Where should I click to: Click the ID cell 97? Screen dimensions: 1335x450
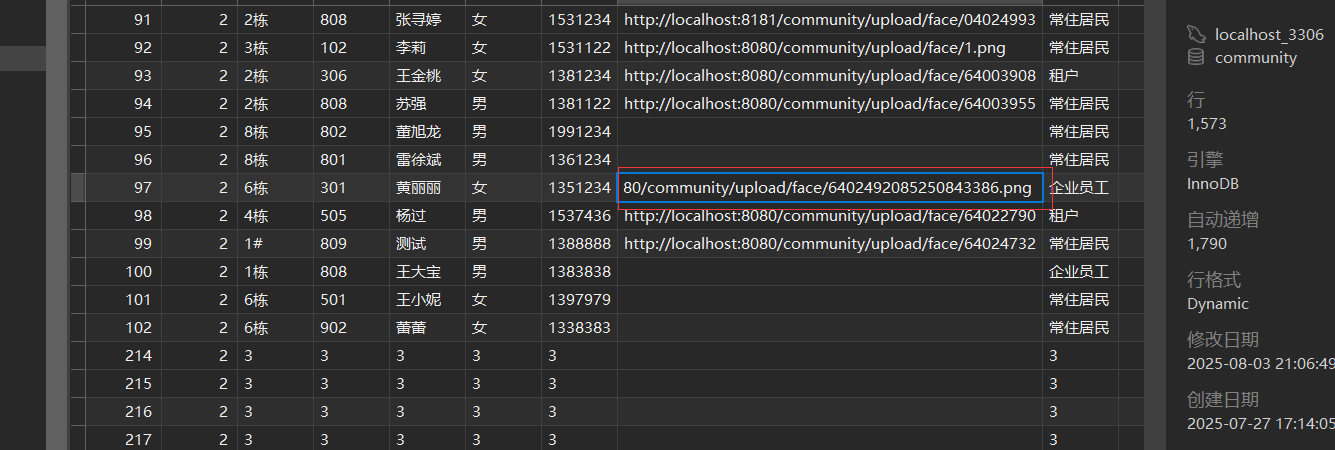tap(123, 188)
